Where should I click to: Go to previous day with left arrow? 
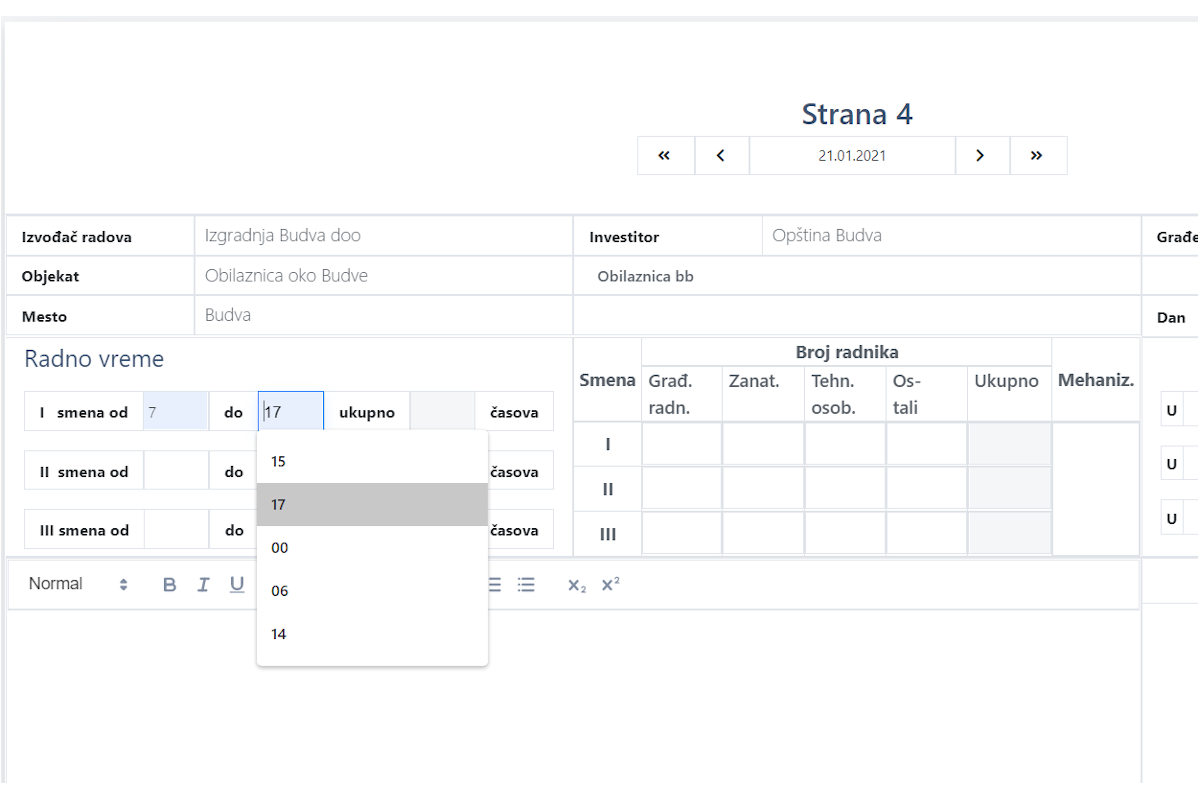coord(721,156)
